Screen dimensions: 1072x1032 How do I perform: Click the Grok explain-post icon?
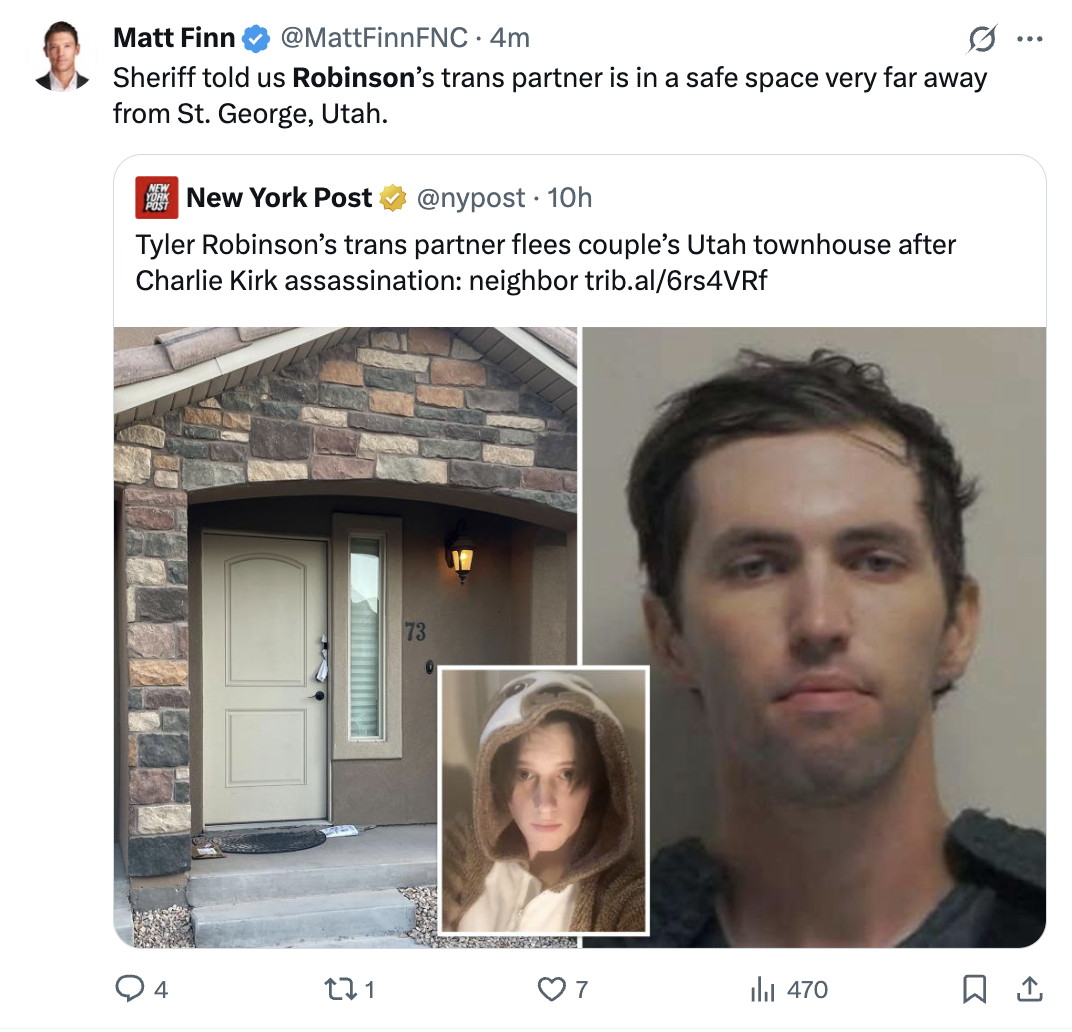(x=982, y=39)
